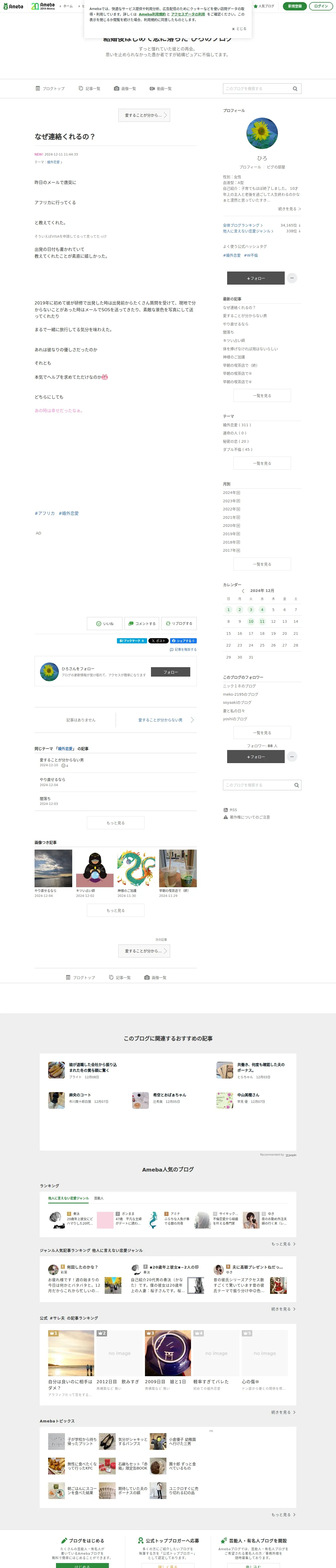This screenshot has height=1568, width=336.
Task: Click the #W不倫 hashtag in sidebar
Action: coord(251,256)
